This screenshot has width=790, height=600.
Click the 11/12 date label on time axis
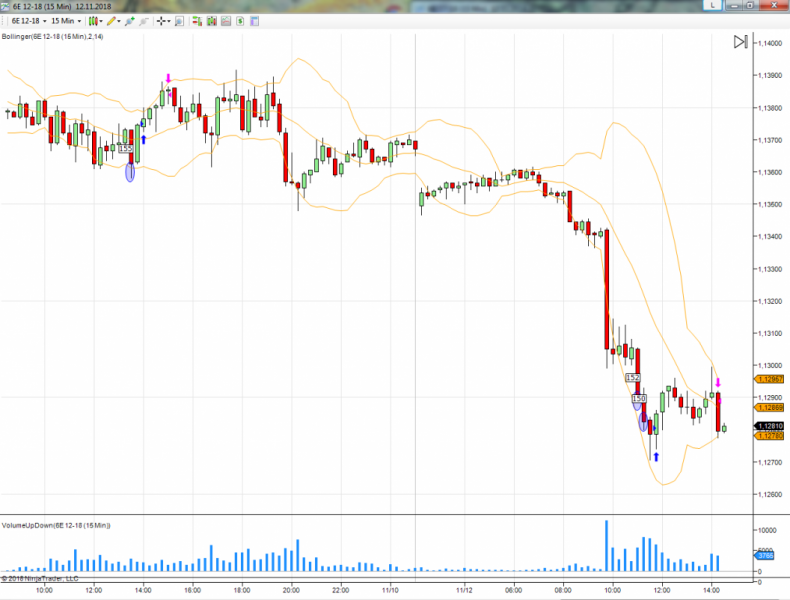click(464, 590)
